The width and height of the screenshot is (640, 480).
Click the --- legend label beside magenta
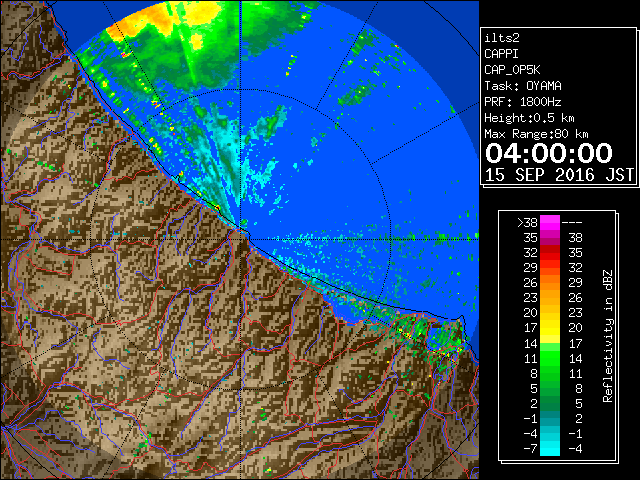pyautogui.click(x=572, y=223)
